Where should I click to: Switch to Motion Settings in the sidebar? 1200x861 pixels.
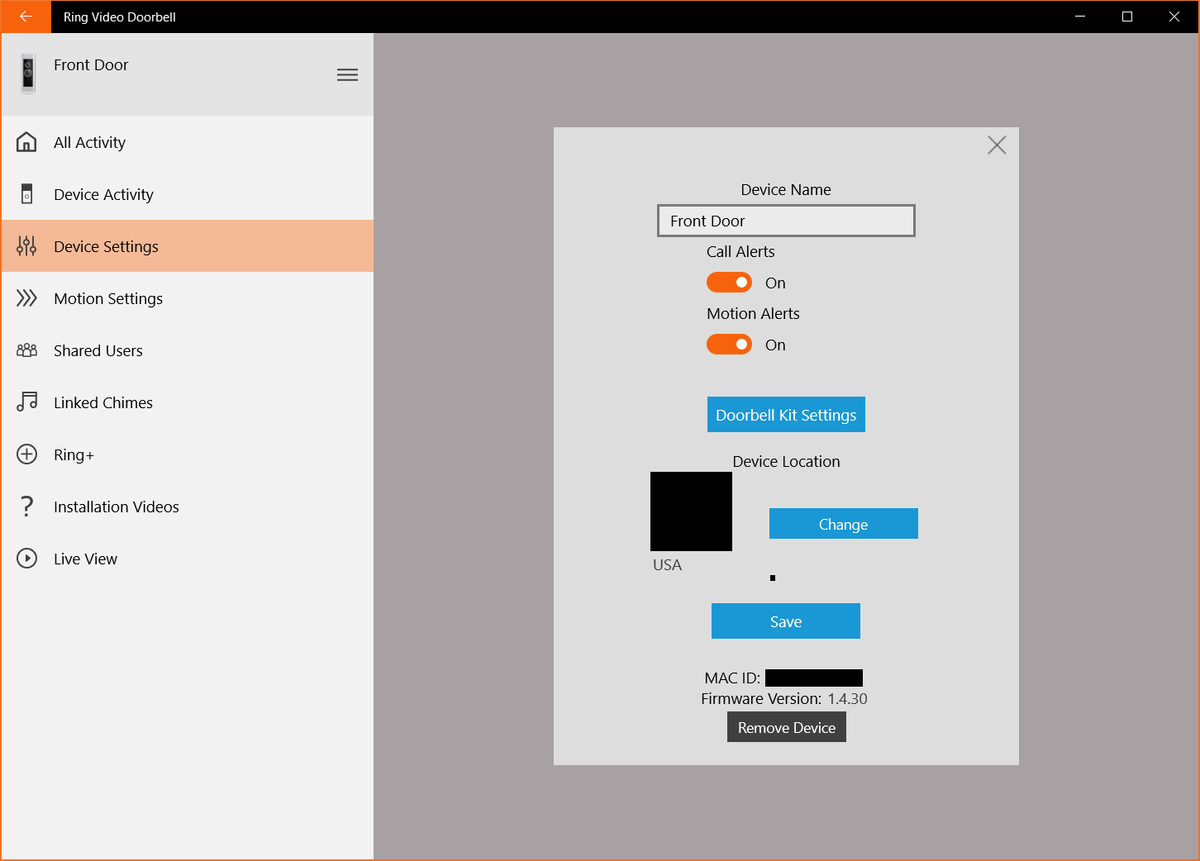click(x=108, y=298)
